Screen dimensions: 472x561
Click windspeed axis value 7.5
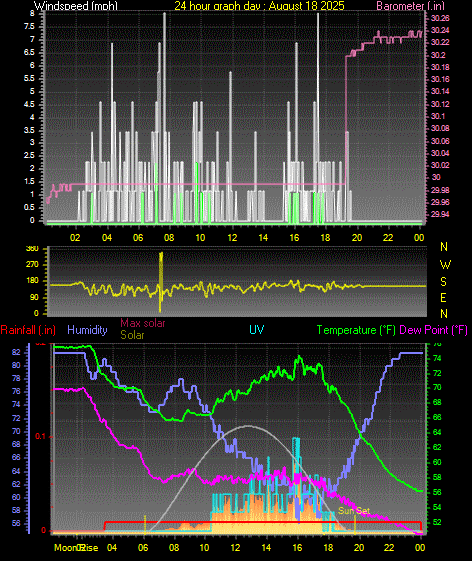[29, 26]
